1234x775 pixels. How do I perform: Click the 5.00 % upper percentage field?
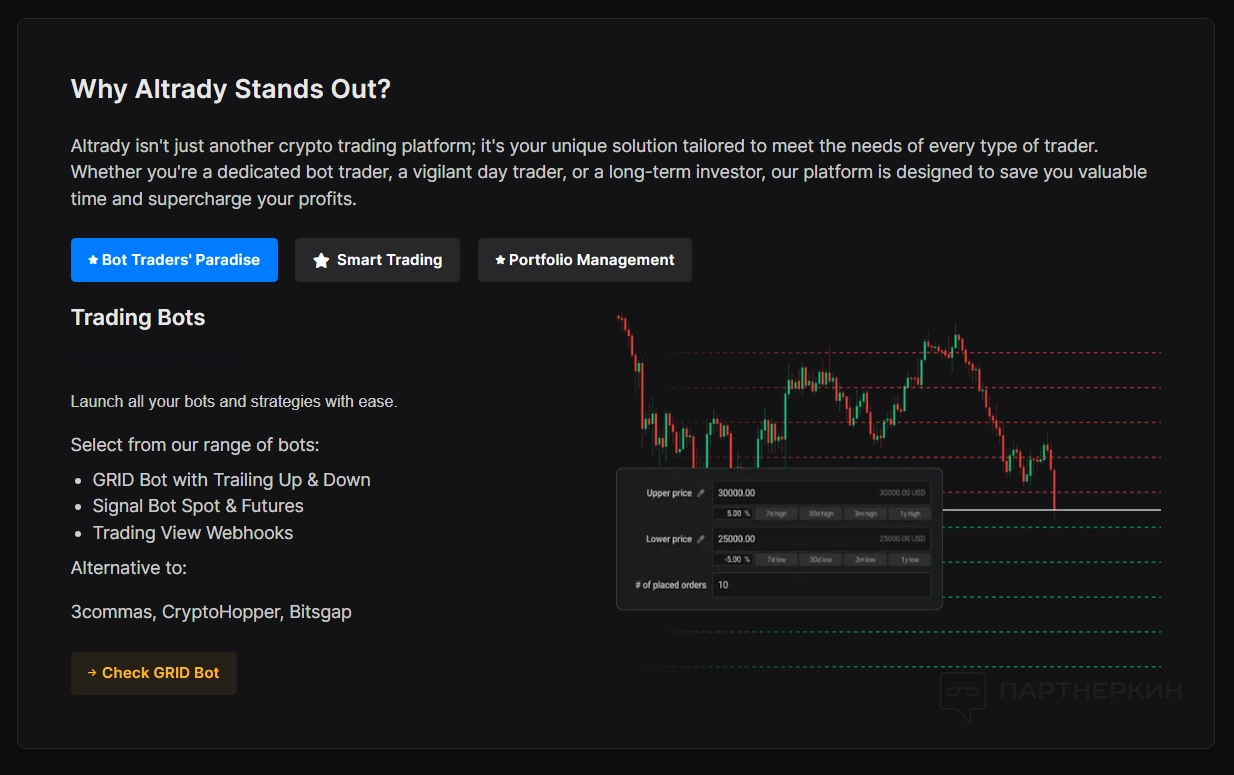coord(733,513)
